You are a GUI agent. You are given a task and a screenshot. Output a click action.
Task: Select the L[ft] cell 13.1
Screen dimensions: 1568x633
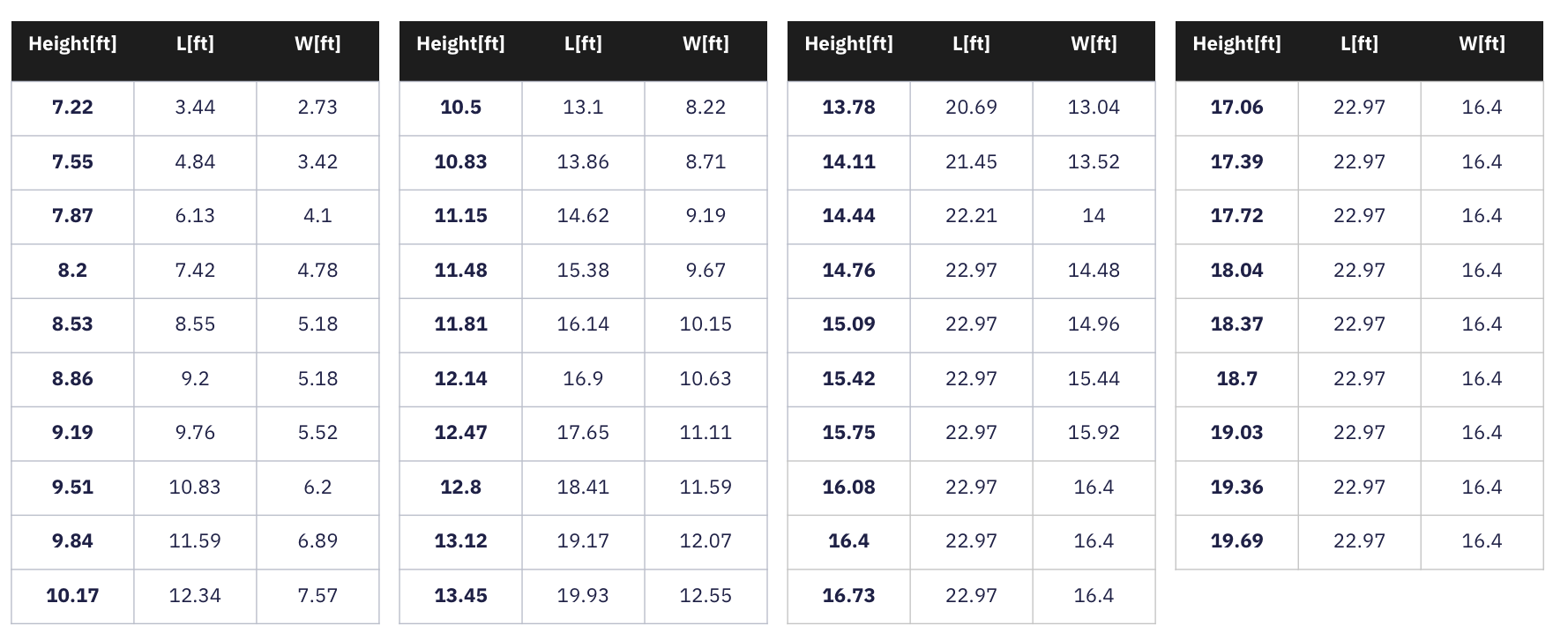tap(583, 108)
